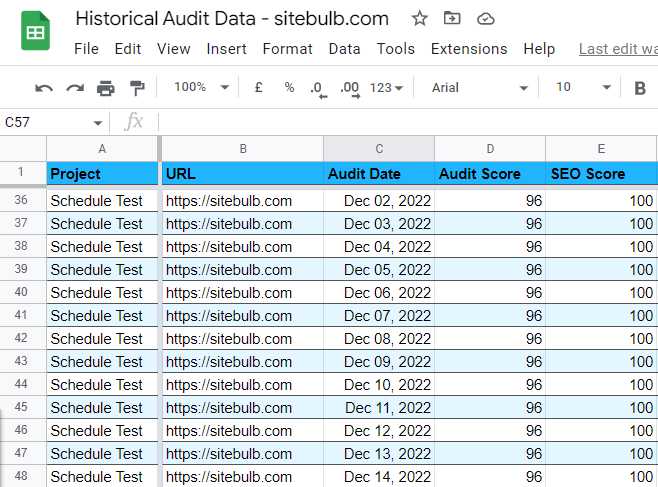Click the Project header cell
This screenshot has height=487, width=658.
tap(102, 174)
